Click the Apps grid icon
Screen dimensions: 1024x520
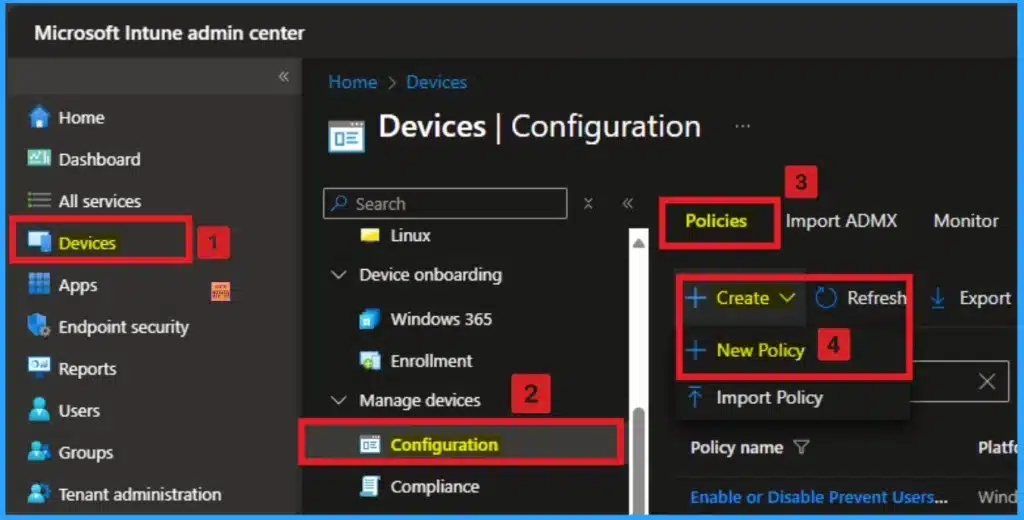pos(39,284)
